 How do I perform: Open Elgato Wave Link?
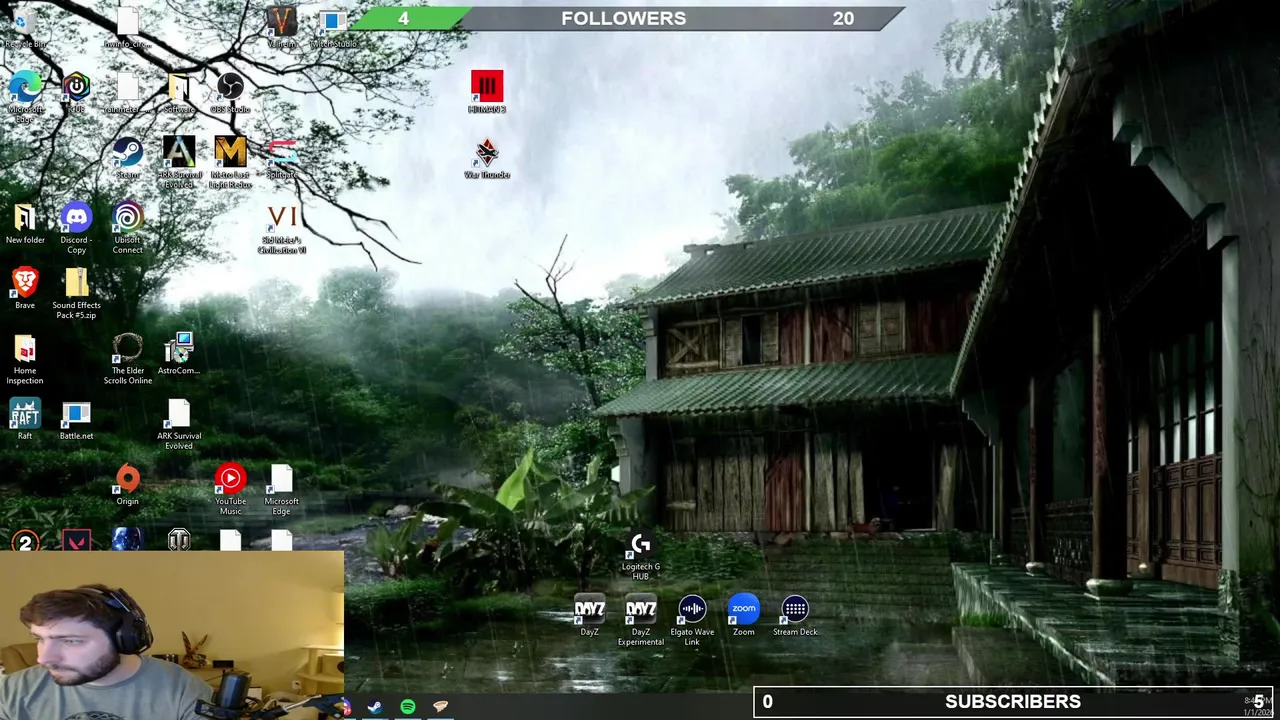pos(692,621)
